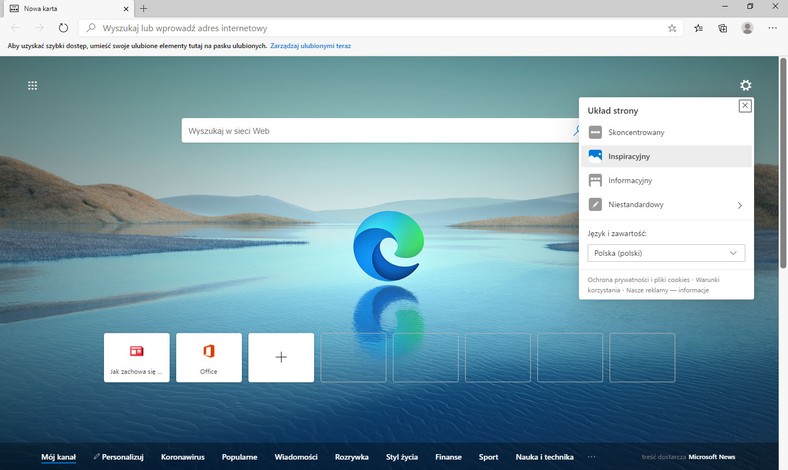The image size is (788, 470).
Task: Expand Niestandardowy options chevron
Action: (740, 205)
